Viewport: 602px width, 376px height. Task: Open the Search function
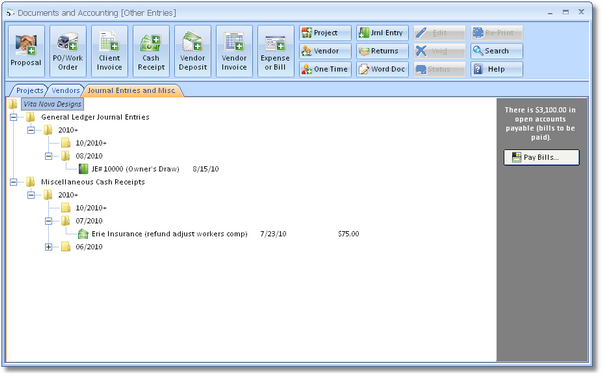496,51
